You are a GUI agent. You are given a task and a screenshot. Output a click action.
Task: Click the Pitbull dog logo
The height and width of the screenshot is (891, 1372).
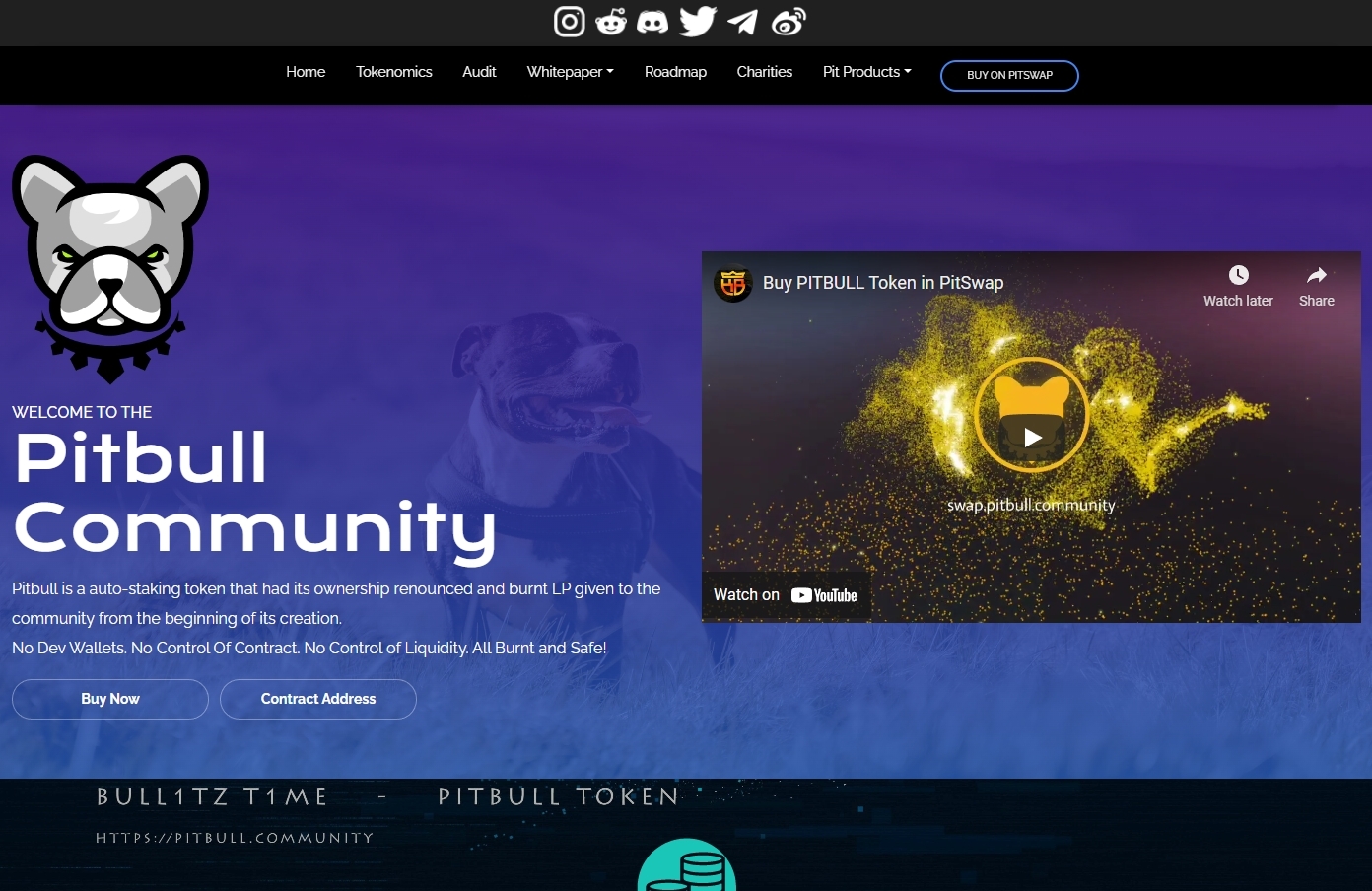point(110,268)
